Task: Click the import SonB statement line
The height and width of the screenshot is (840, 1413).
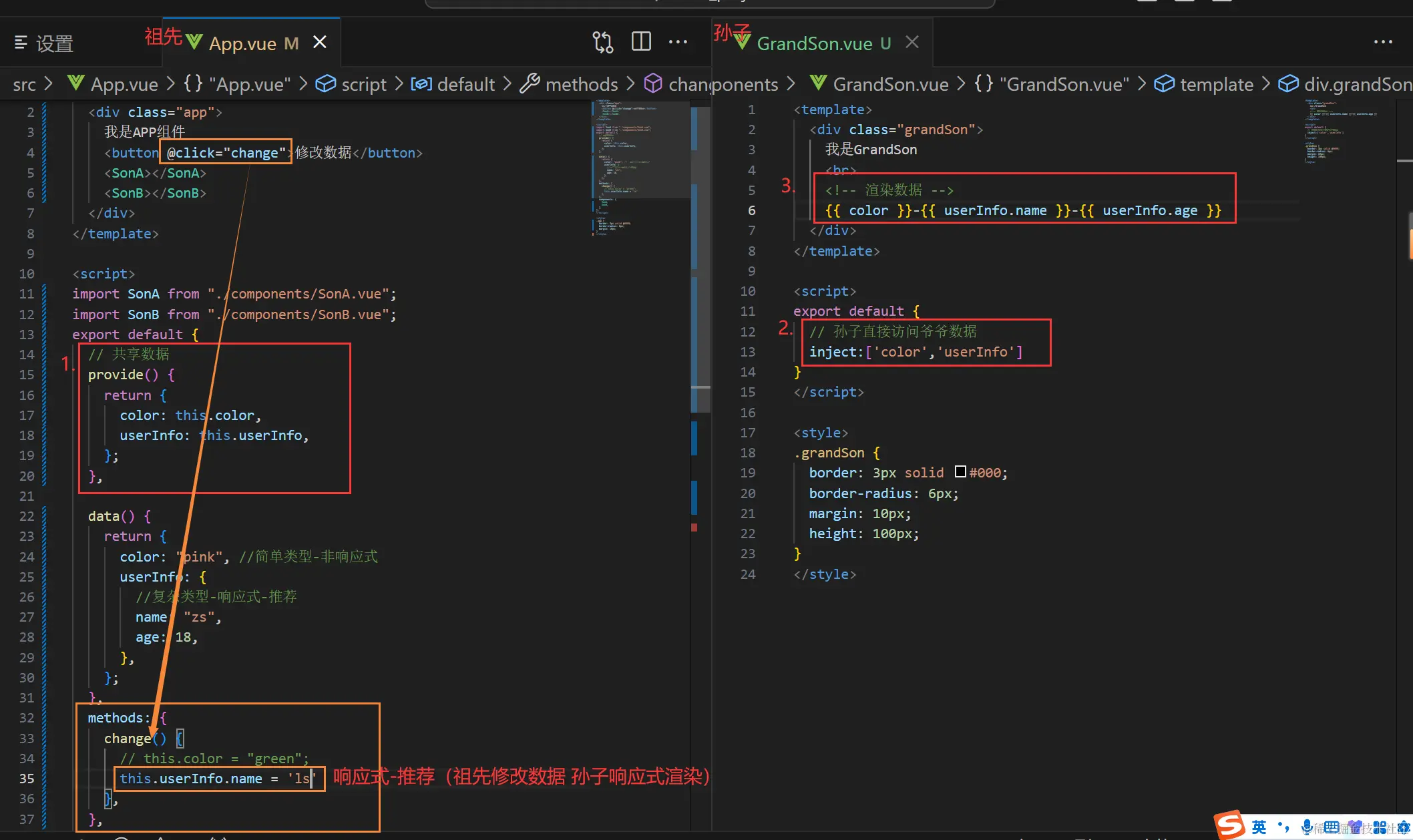Action: (234, 314)
